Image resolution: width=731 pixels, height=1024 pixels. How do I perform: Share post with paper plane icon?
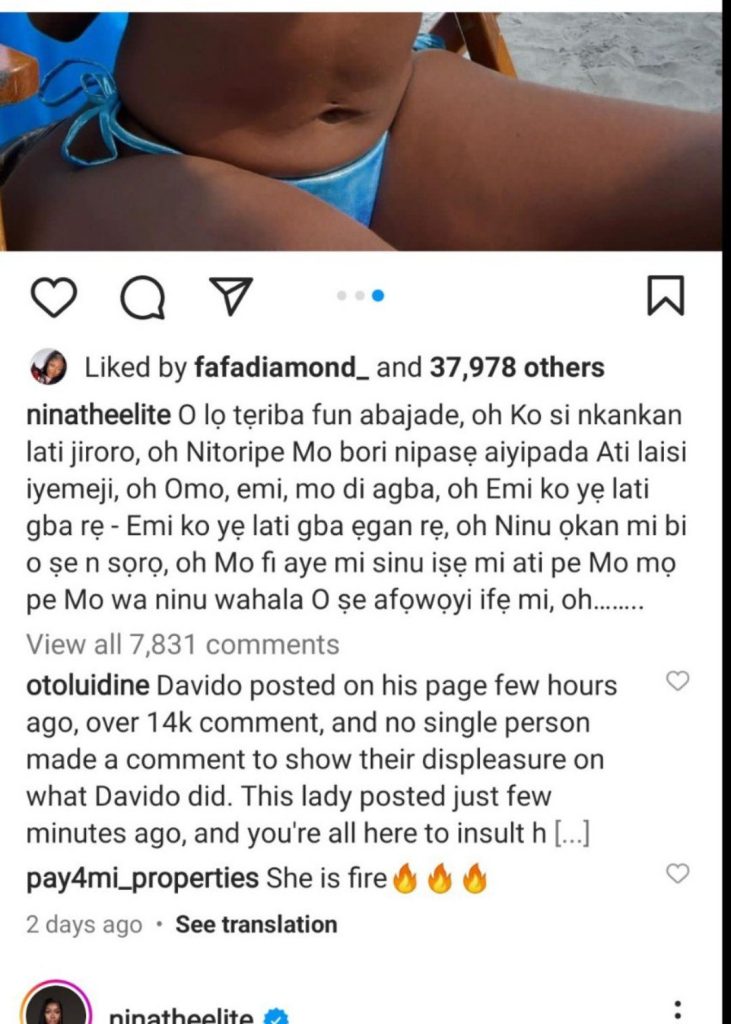(x=230, y=296)
